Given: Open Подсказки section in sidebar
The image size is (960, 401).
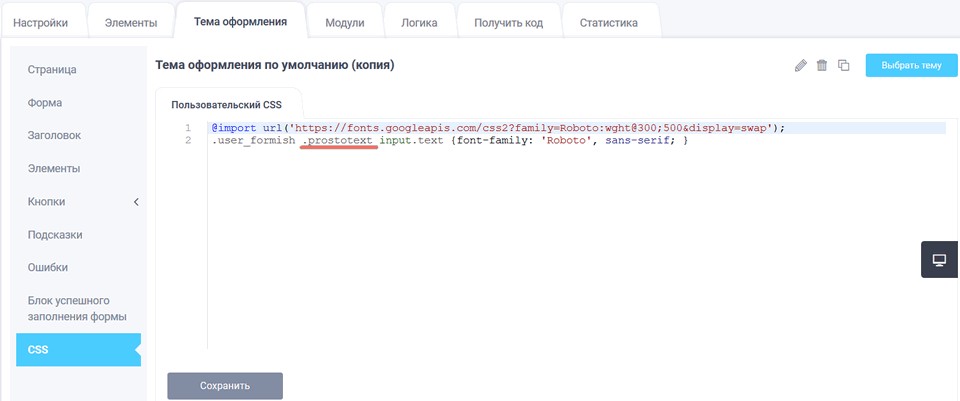Looking at the screenshot, I should 55,235.
